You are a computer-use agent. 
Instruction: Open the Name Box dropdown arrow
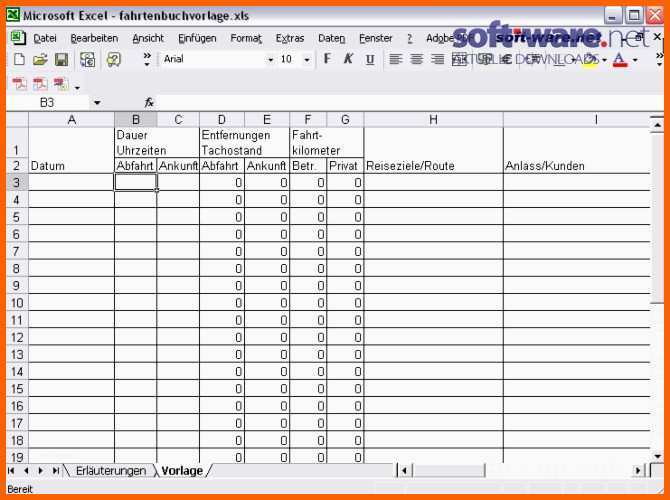click(x=97, y=103)
